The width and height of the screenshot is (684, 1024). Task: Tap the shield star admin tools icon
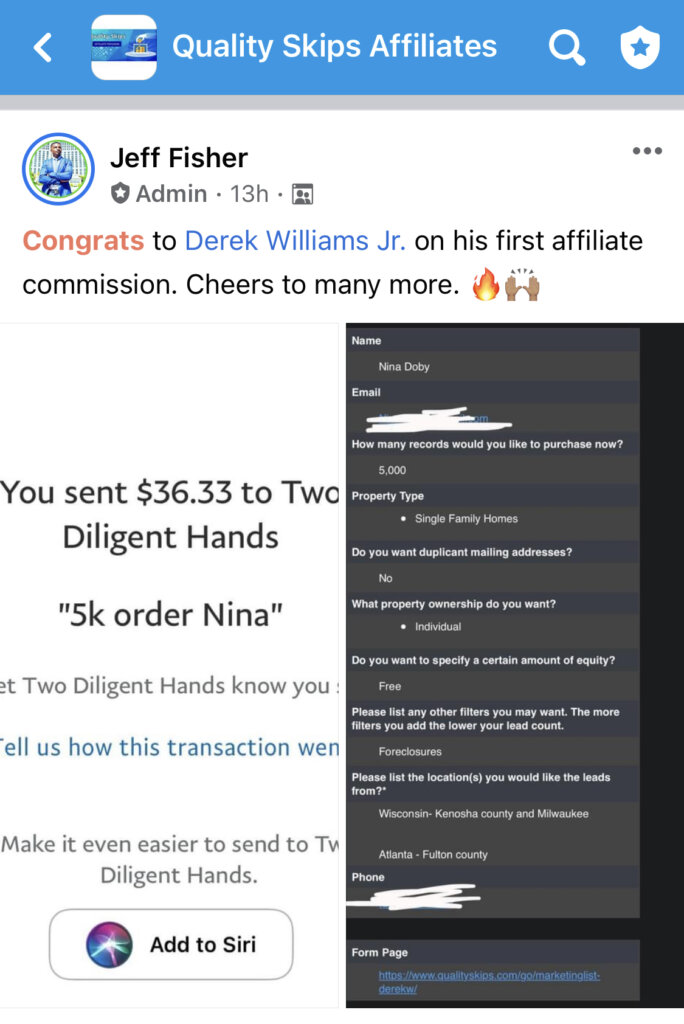pos(640,48)
